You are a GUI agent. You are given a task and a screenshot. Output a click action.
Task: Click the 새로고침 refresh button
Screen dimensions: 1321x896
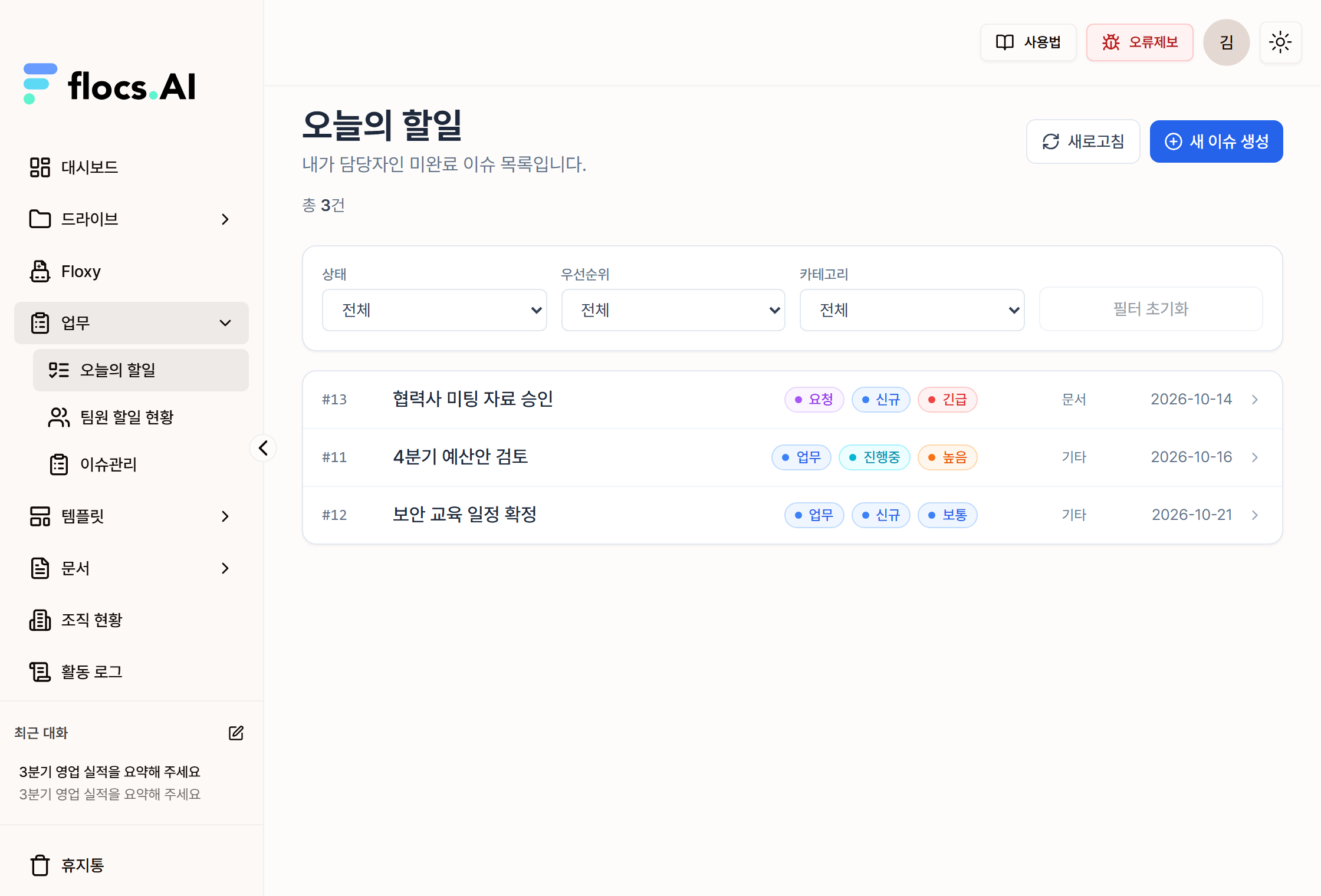click(1083, 141)
